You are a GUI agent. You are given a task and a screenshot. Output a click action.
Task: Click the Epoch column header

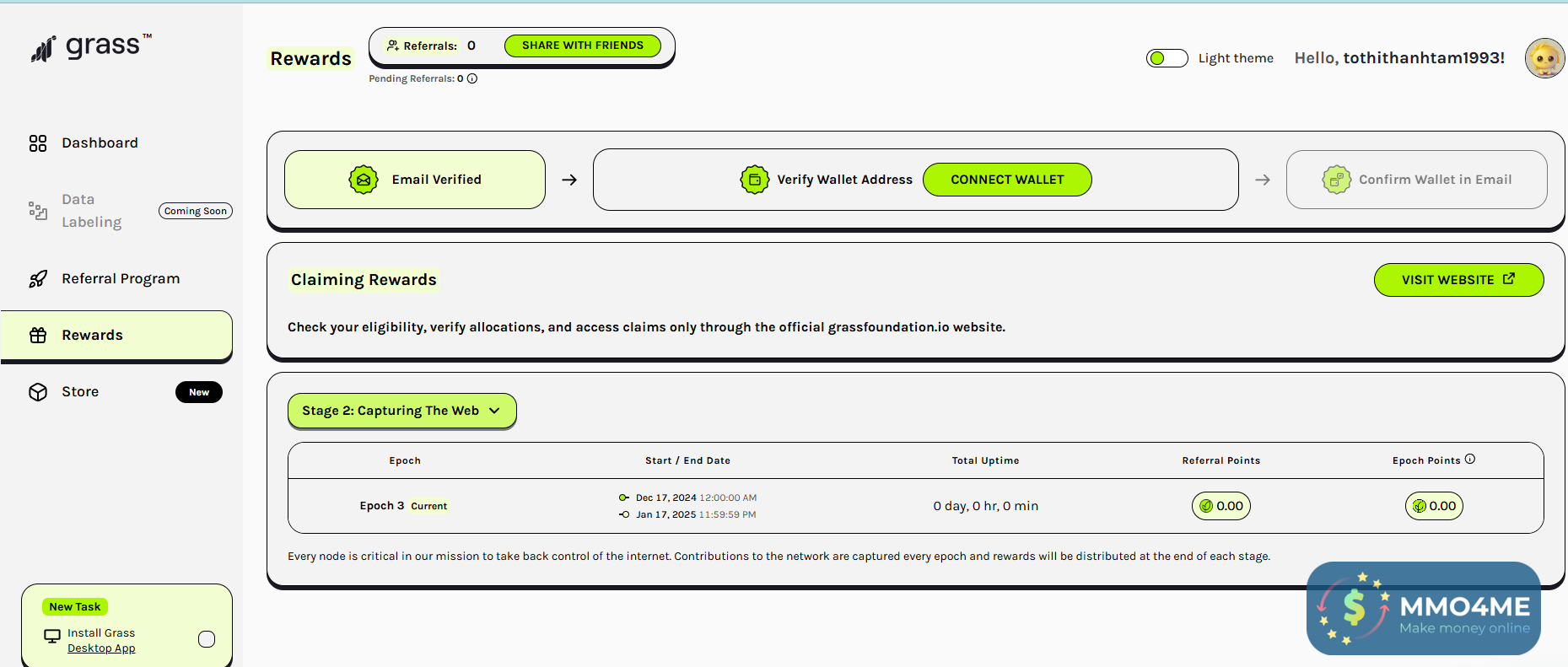(405, 460)
